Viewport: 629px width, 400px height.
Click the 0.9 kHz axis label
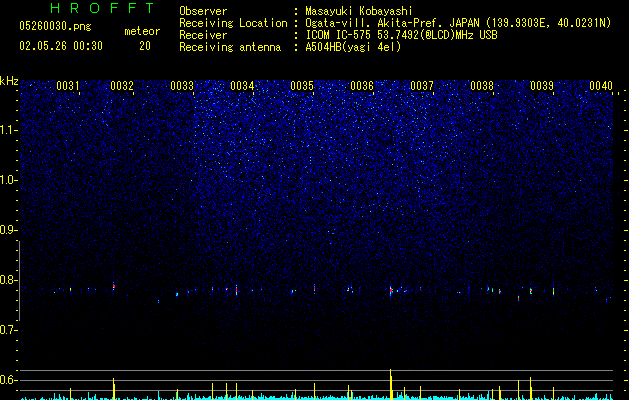pyautogui.click(x=8, y=230)
